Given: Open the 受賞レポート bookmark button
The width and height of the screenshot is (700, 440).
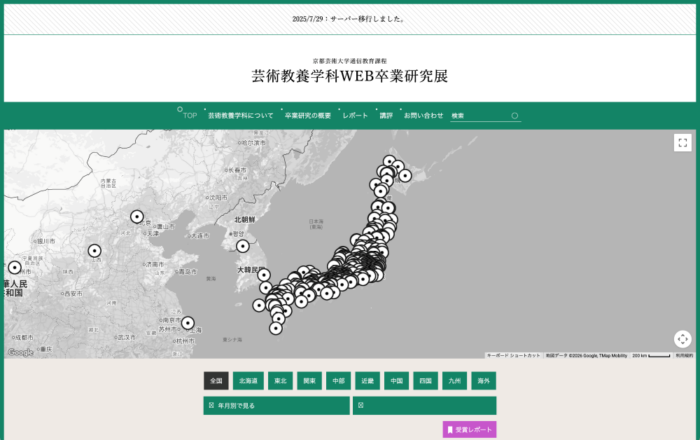Looking at the screenshot, I should [x=469, y=429].
